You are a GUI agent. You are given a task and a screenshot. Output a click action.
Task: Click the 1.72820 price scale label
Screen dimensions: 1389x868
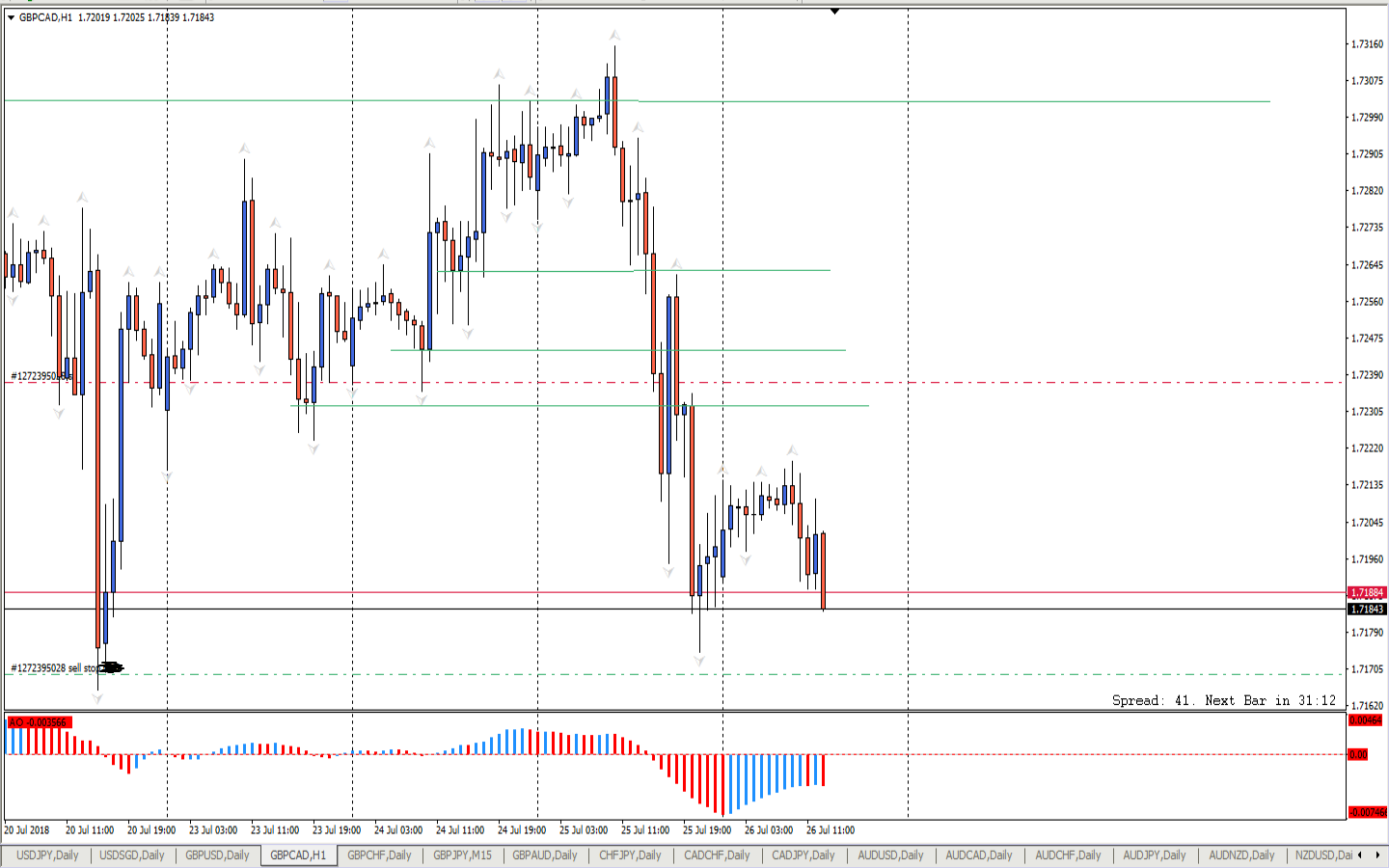tap(1368, 191)
